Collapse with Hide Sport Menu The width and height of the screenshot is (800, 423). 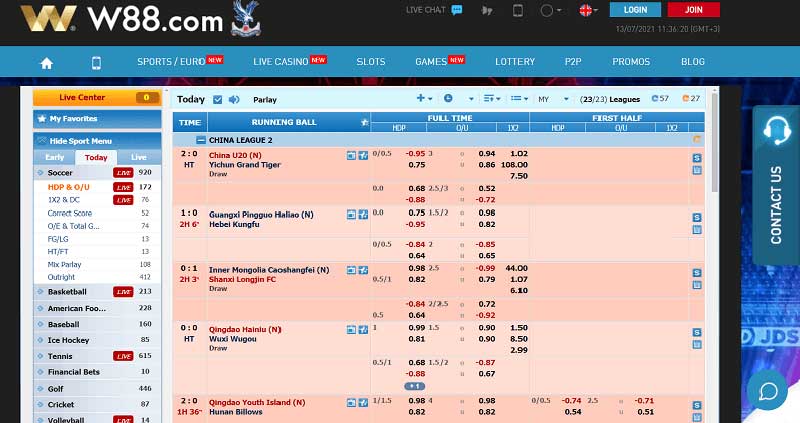click(x=97, y=141)
